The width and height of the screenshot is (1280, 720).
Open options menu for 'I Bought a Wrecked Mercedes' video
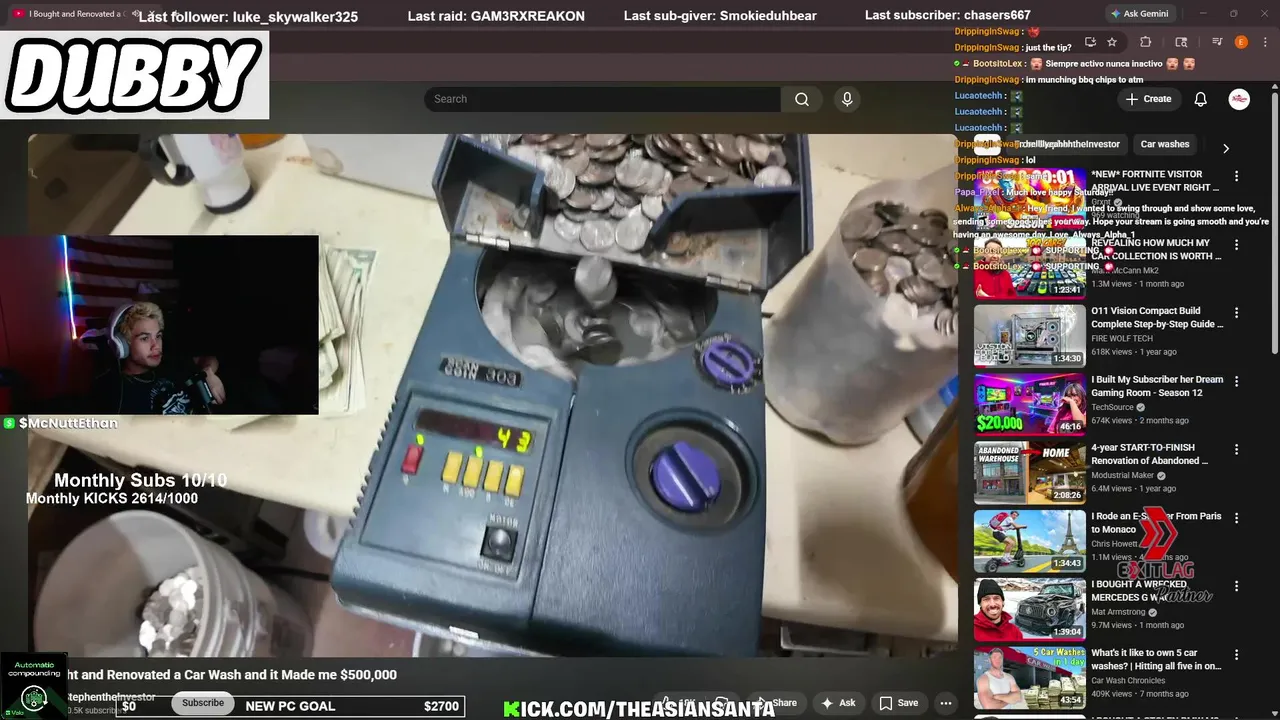tap(1236, 586)
